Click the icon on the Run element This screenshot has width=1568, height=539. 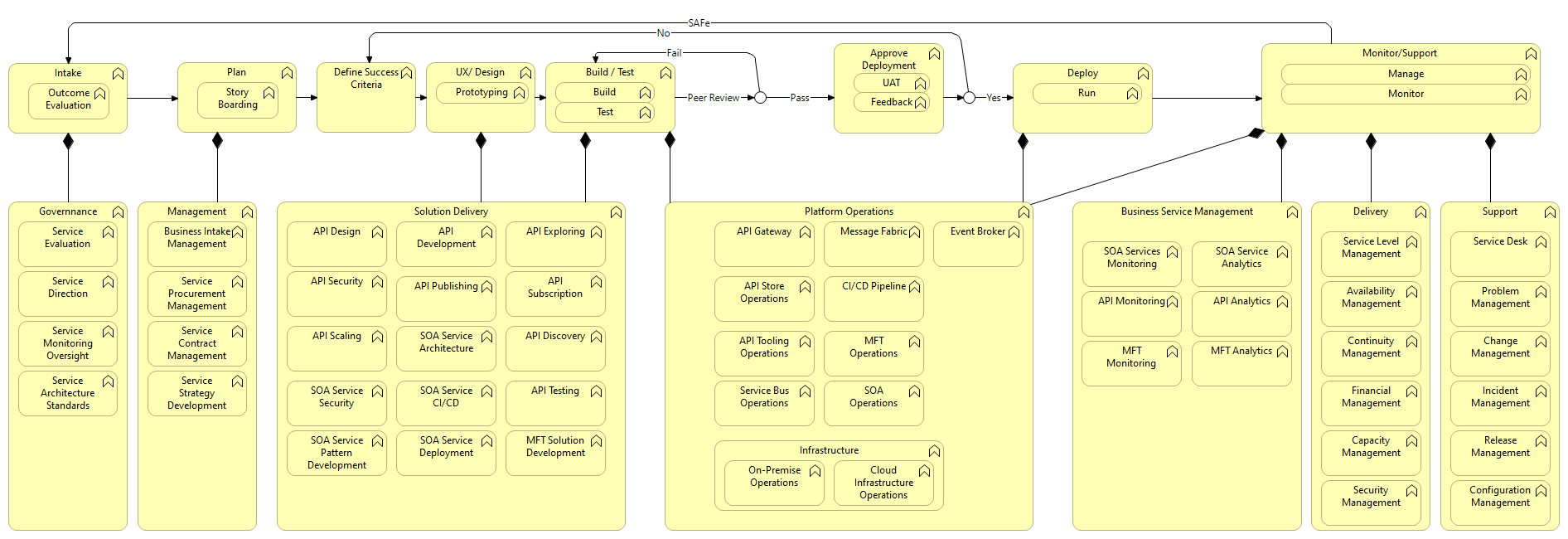(1132, 94)
